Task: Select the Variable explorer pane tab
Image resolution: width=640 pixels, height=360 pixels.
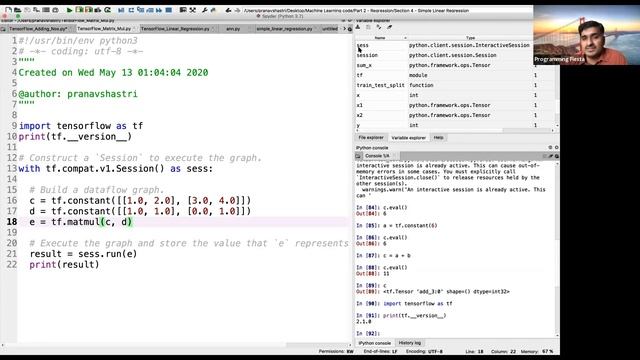Action: coord(409,138)
